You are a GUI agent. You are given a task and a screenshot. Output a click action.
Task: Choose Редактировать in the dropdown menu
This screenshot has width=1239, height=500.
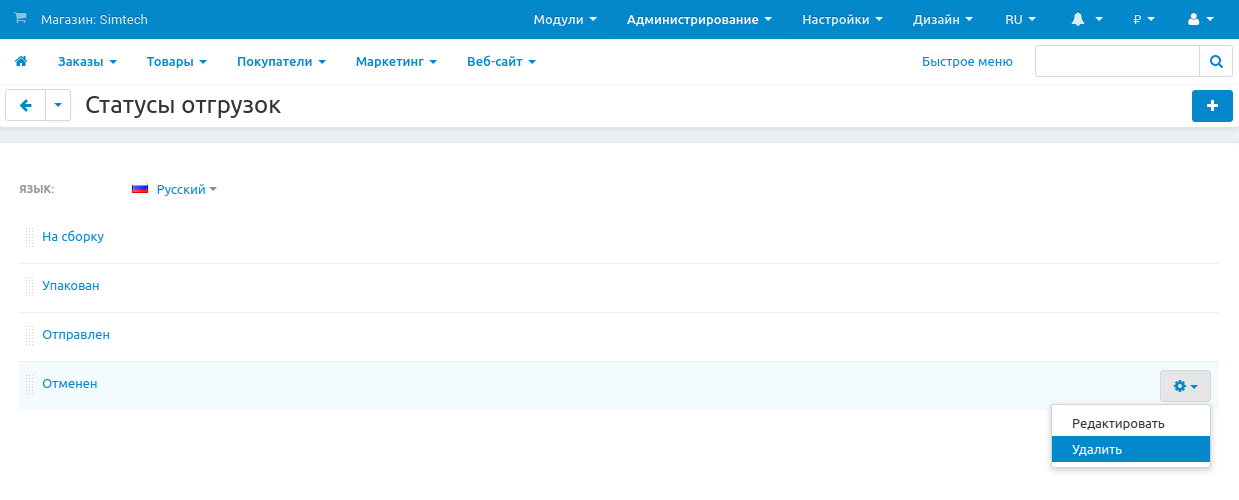(x=1118, y=423)
